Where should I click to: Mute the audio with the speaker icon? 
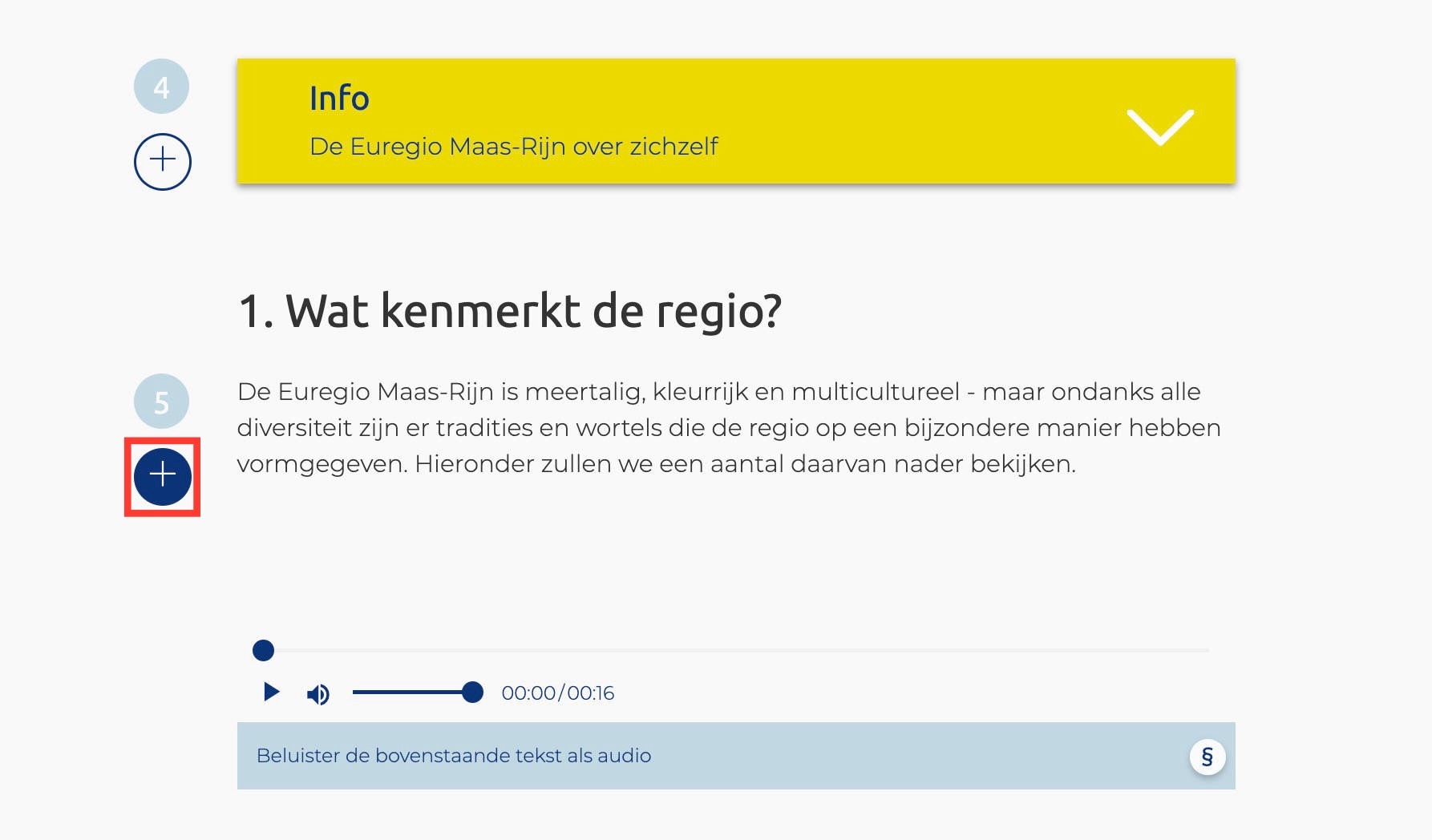[x=318, y=694]
